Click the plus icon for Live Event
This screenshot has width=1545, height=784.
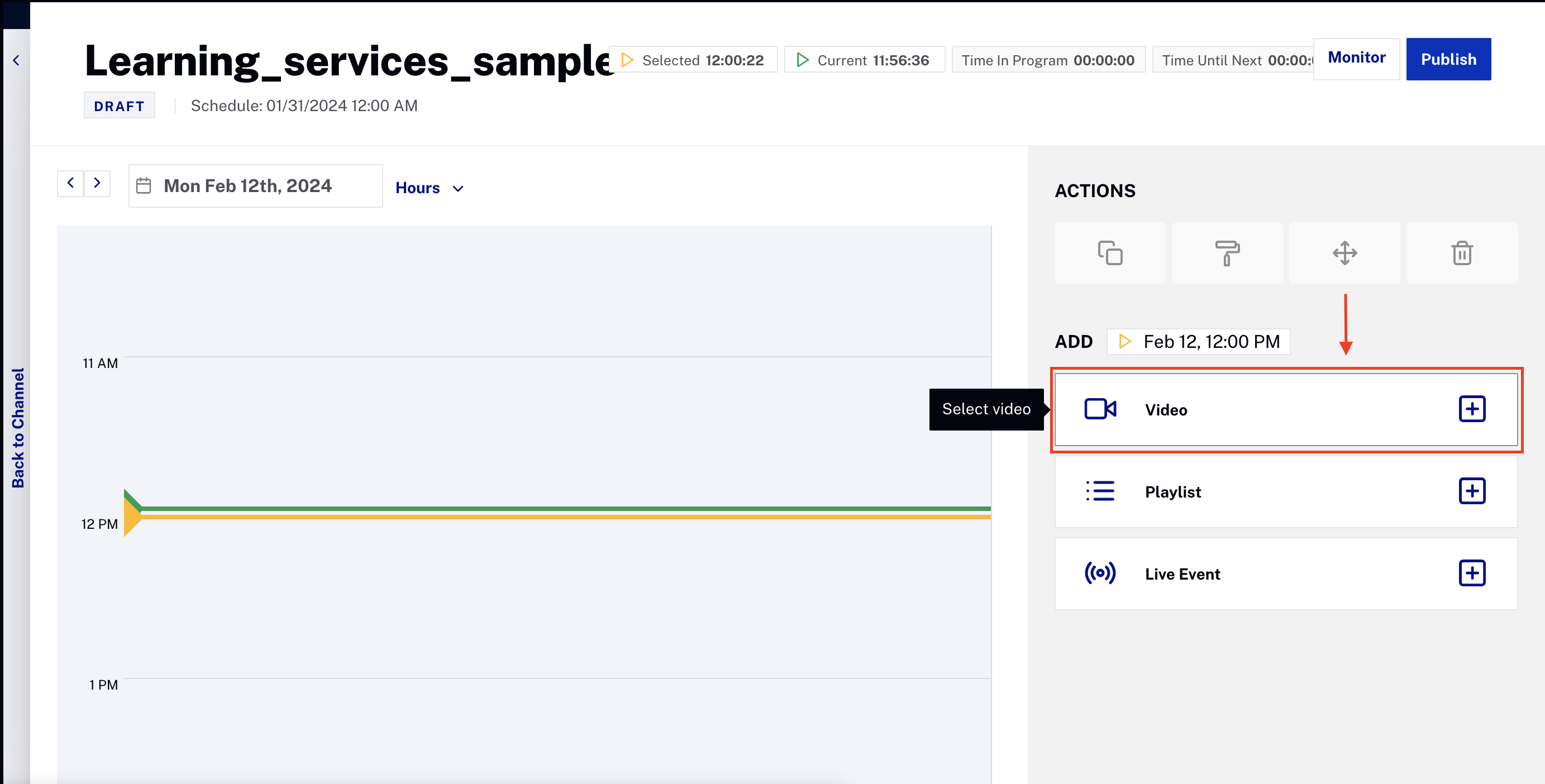coord(1471,573)
